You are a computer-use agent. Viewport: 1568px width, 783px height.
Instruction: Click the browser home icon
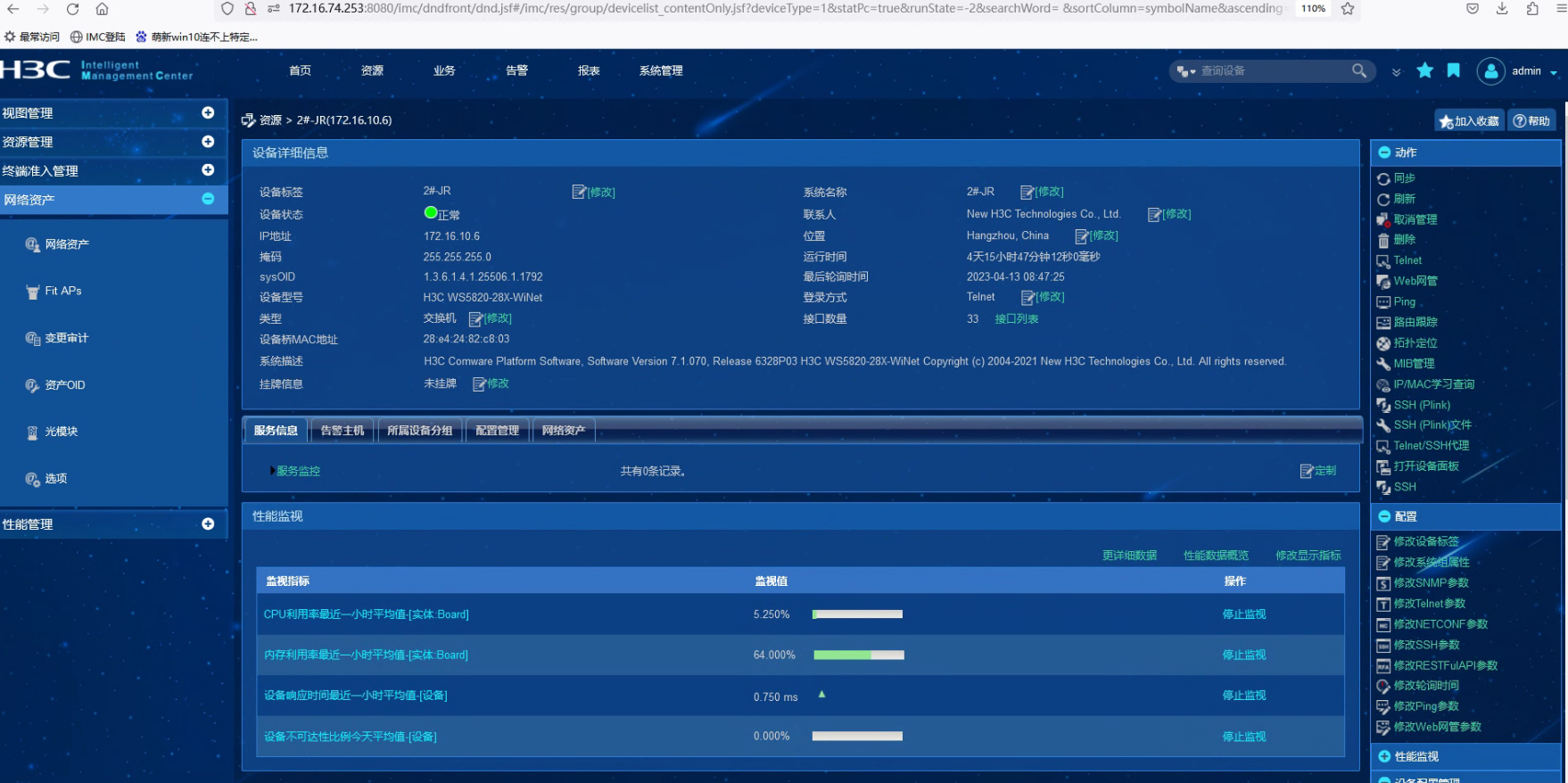tap(102, 9)
